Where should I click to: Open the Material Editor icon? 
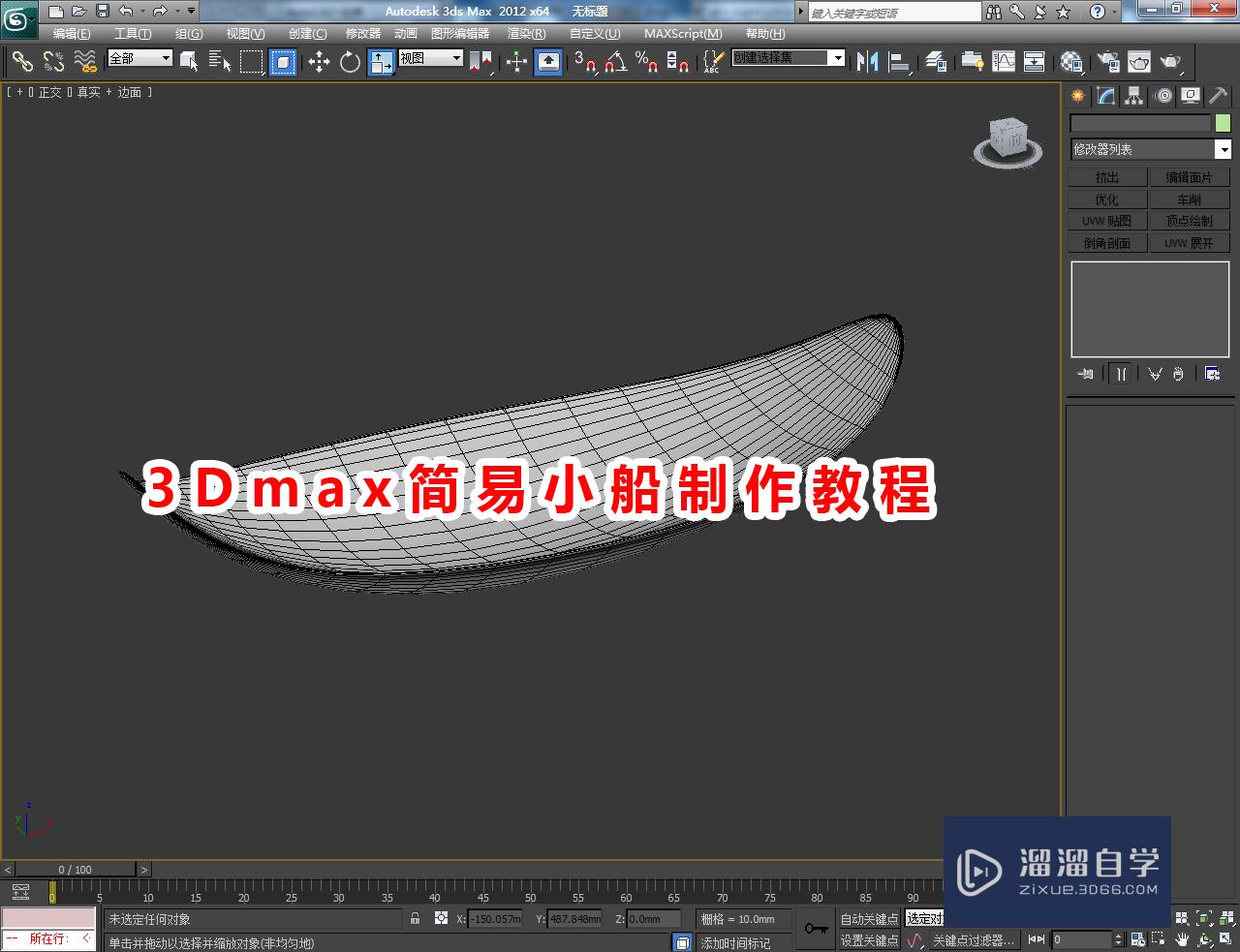click(1070, 62)
